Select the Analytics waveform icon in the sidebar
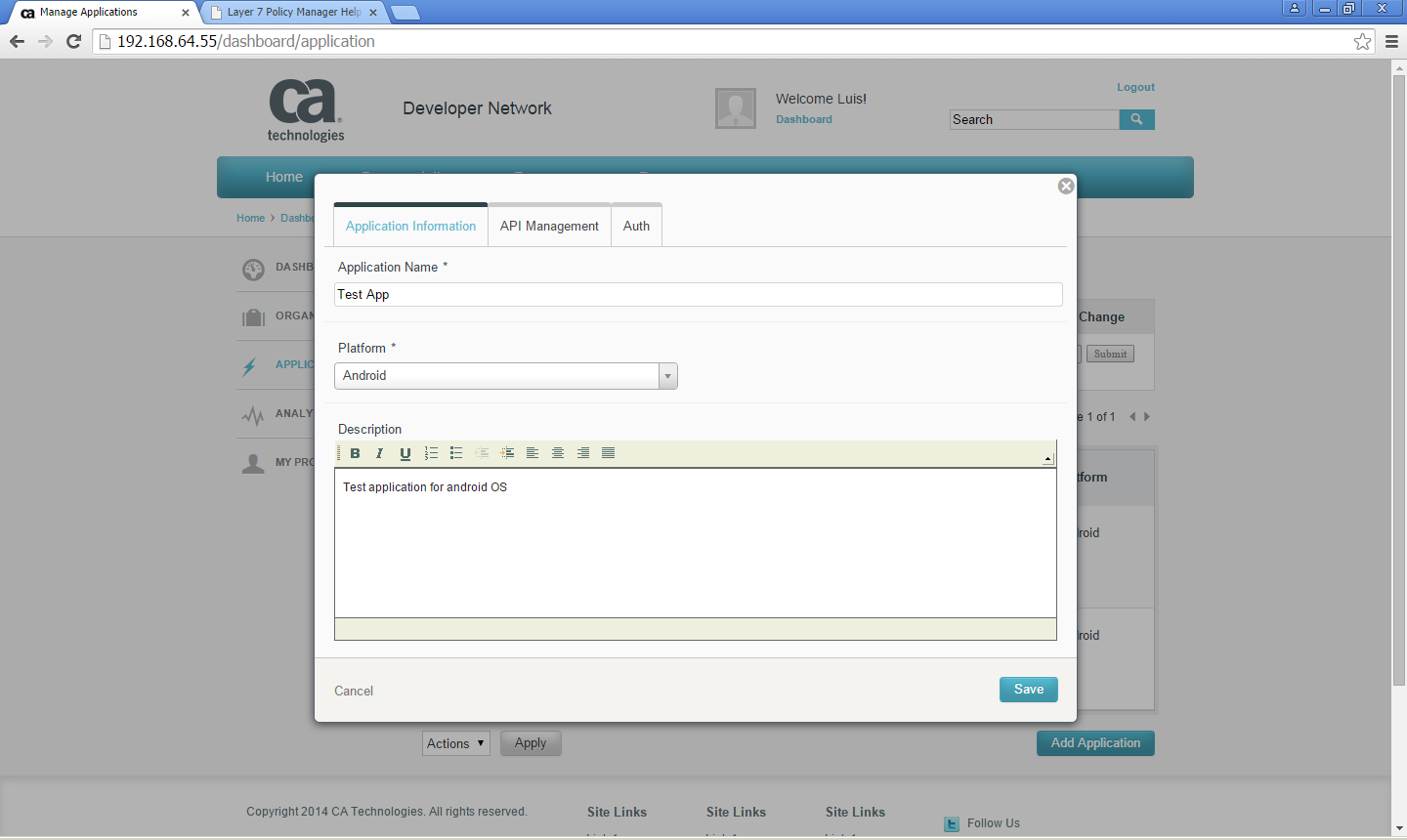 click(x=253, y=412)
